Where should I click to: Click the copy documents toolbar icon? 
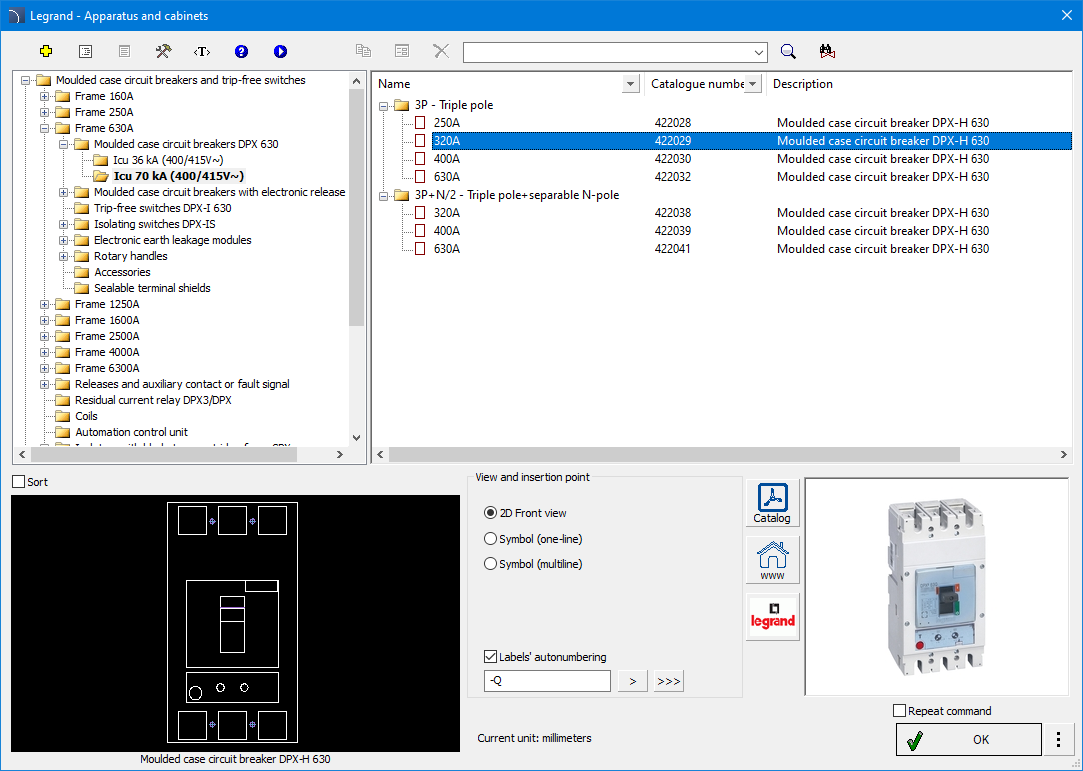(x=363, y=51)
